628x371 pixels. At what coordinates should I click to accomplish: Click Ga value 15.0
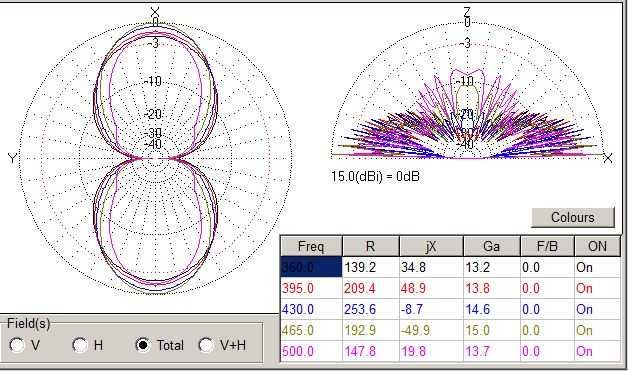pyautogui.click(x=492, y=330)
